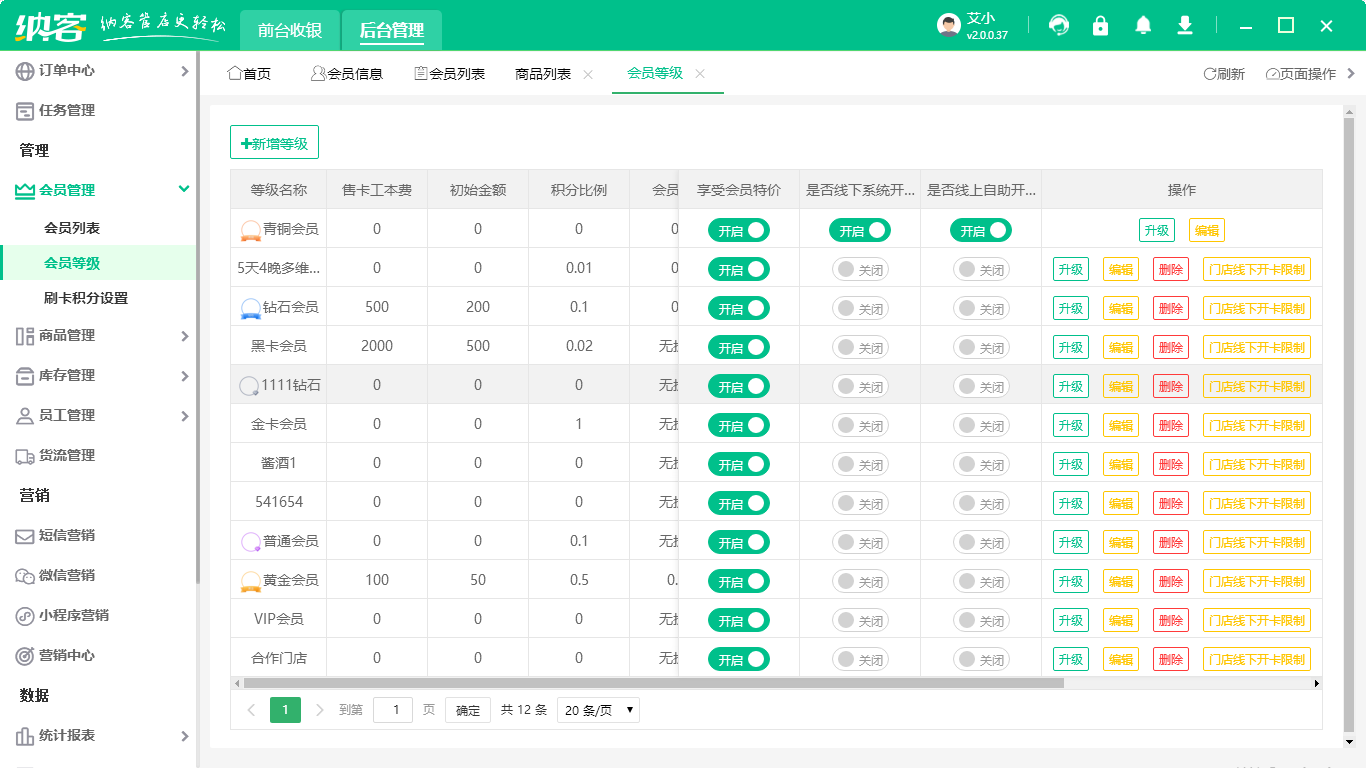Disable 享受会员特价 for 黑卡会员
This screenshot has height=768, width=1366.
click(x=738, y=347)
